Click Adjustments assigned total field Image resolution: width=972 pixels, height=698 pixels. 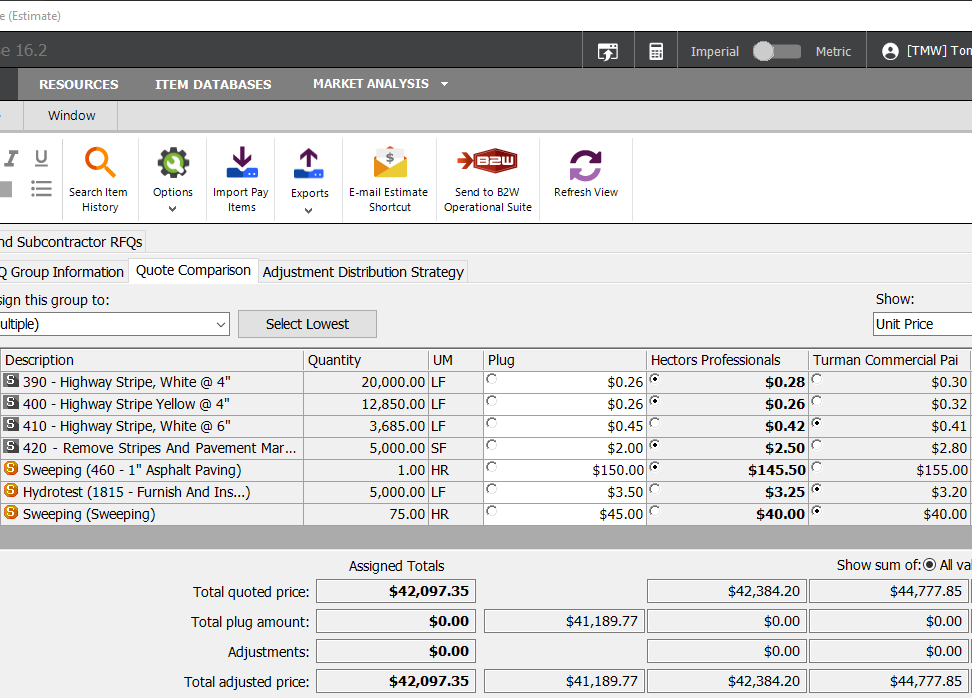pyautogui.click(x=396, y=652)
